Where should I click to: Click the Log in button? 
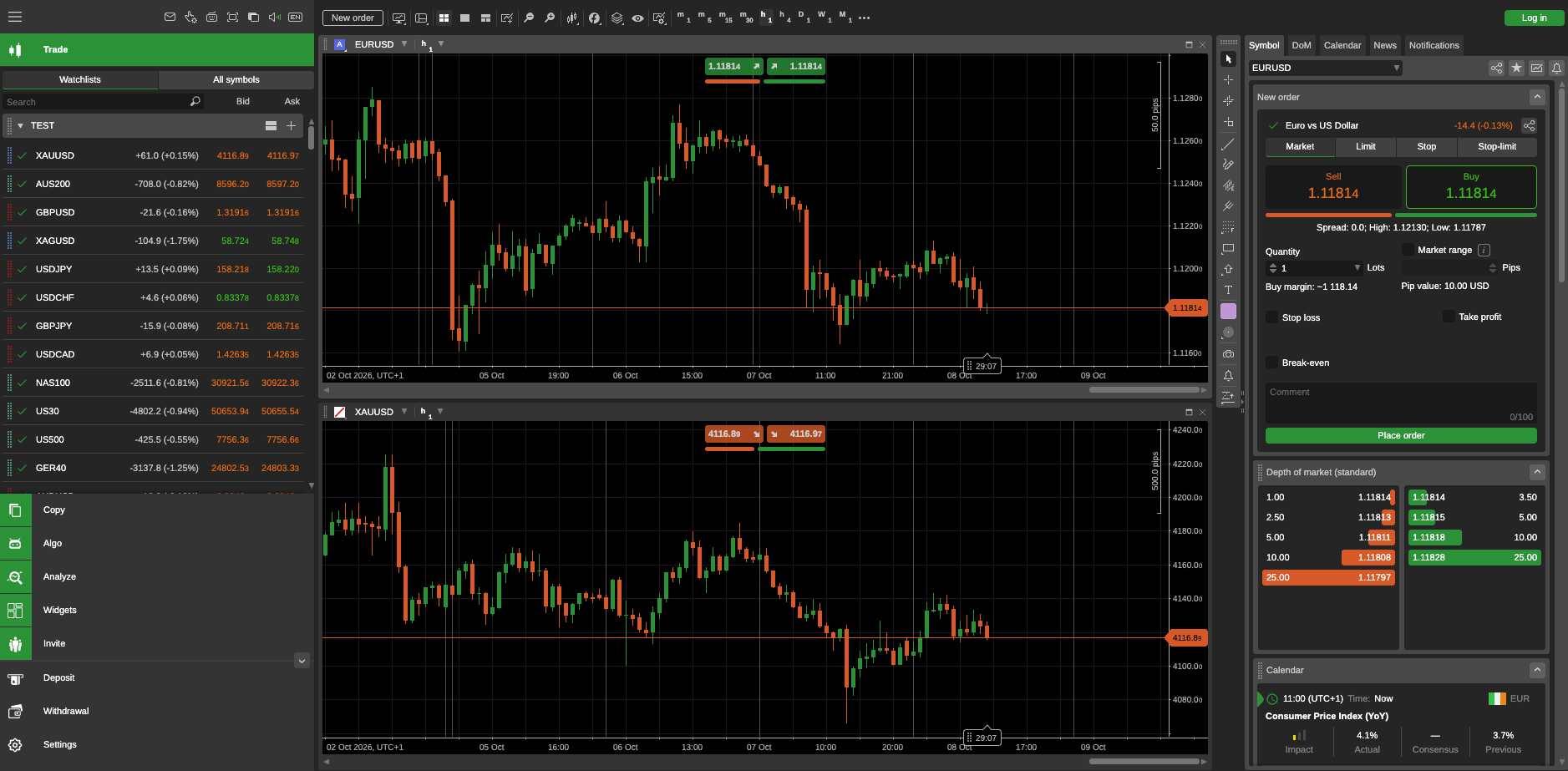[1534, 18]
